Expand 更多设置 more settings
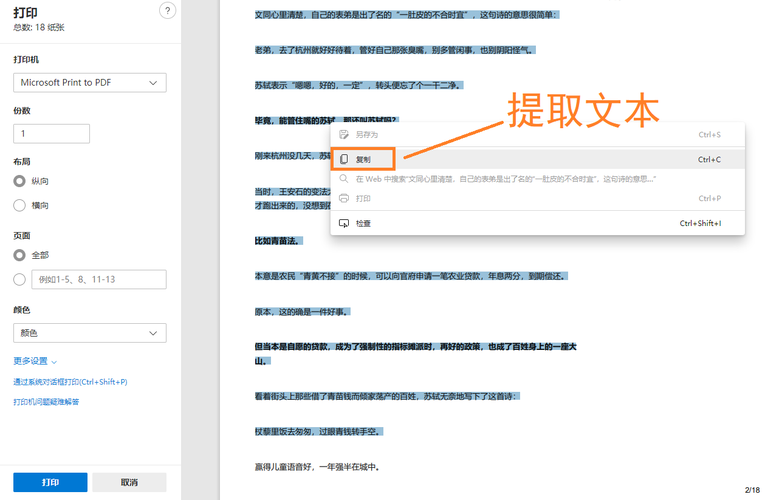The image size is (782, 500). [35, 361]
